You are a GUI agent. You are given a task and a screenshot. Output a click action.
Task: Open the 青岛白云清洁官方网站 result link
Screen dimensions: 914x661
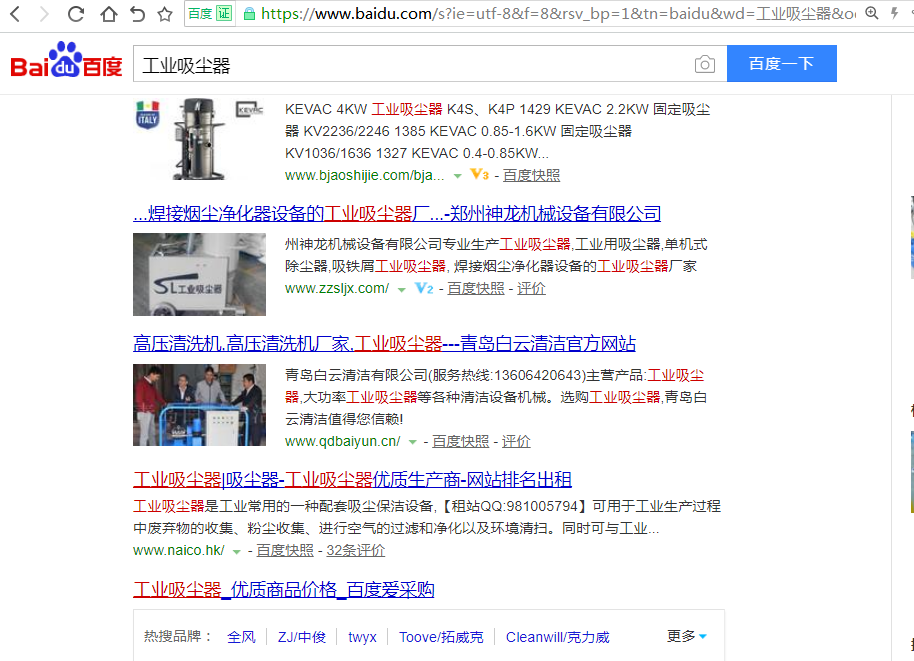(385, 343)
